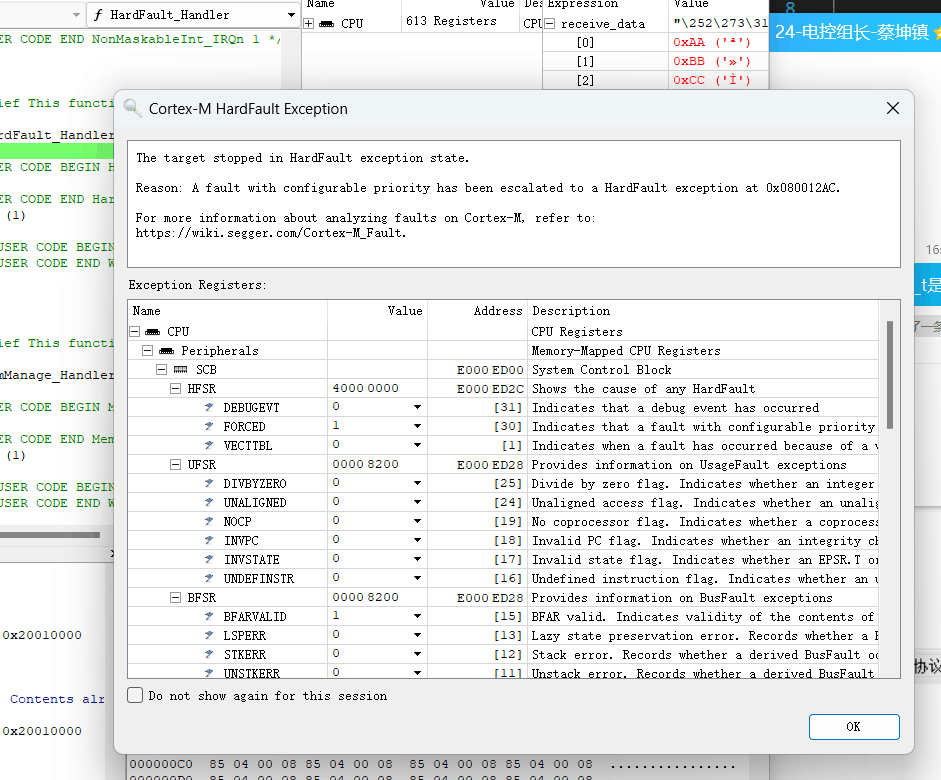Select the BFARVALID bitfield icon
The image size is (941, 780).
[209, 616]
